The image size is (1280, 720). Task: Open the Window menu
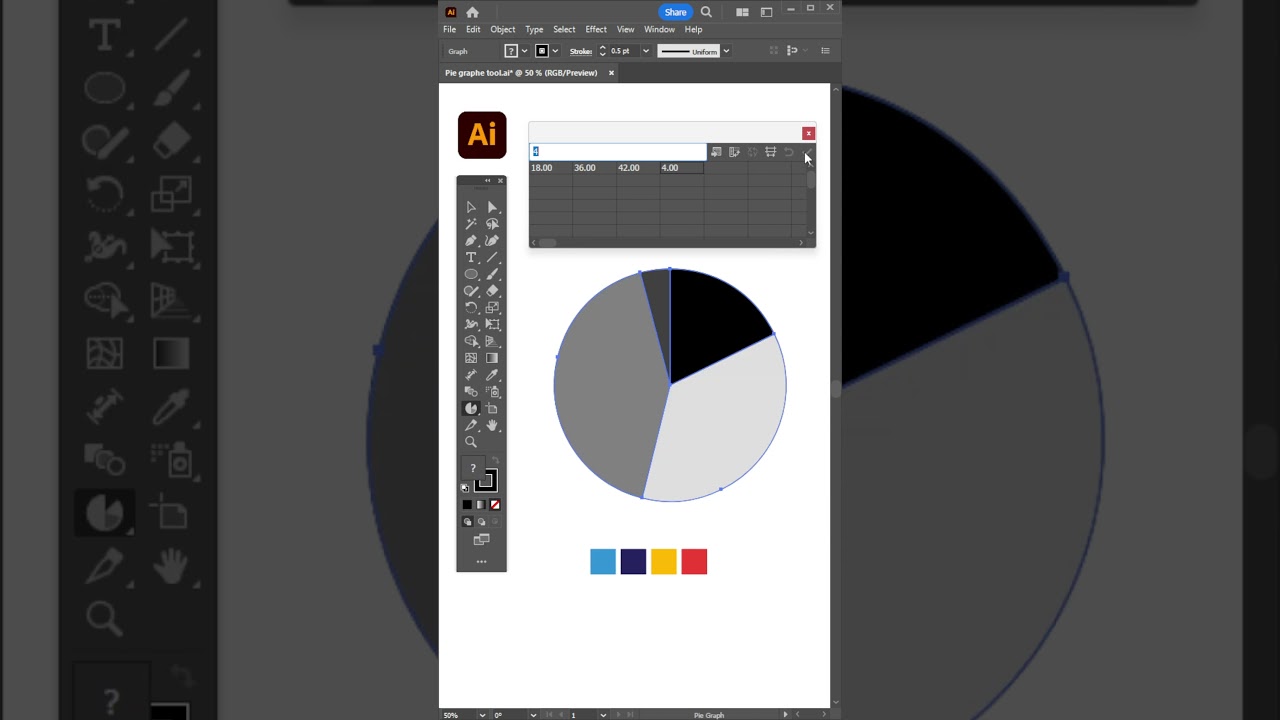659,29
